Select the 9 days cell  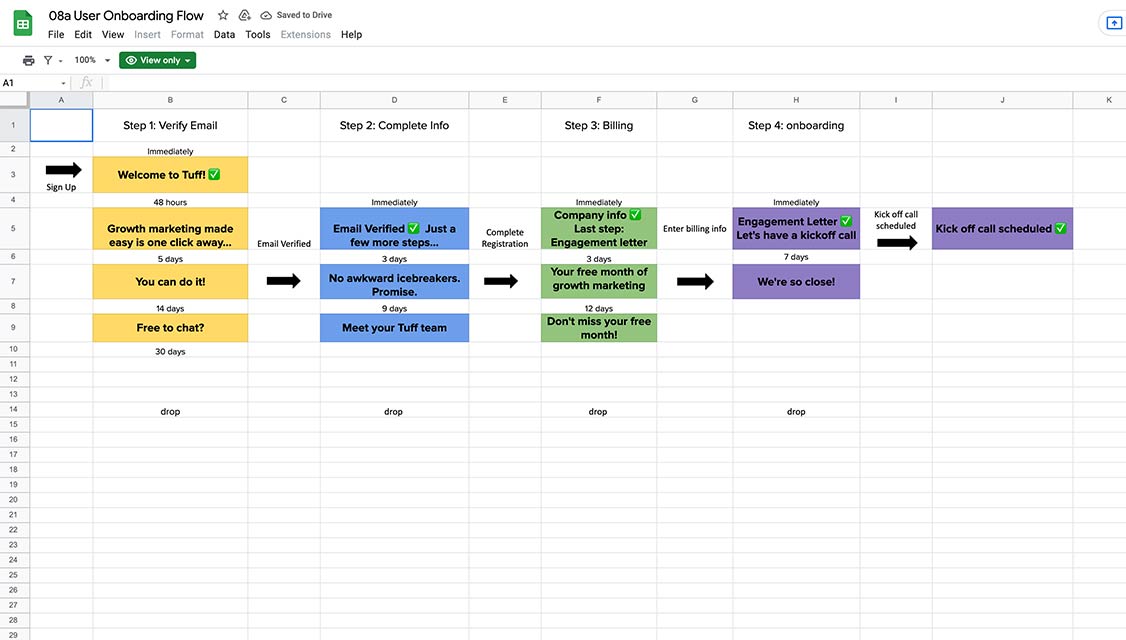coord(394,307)
